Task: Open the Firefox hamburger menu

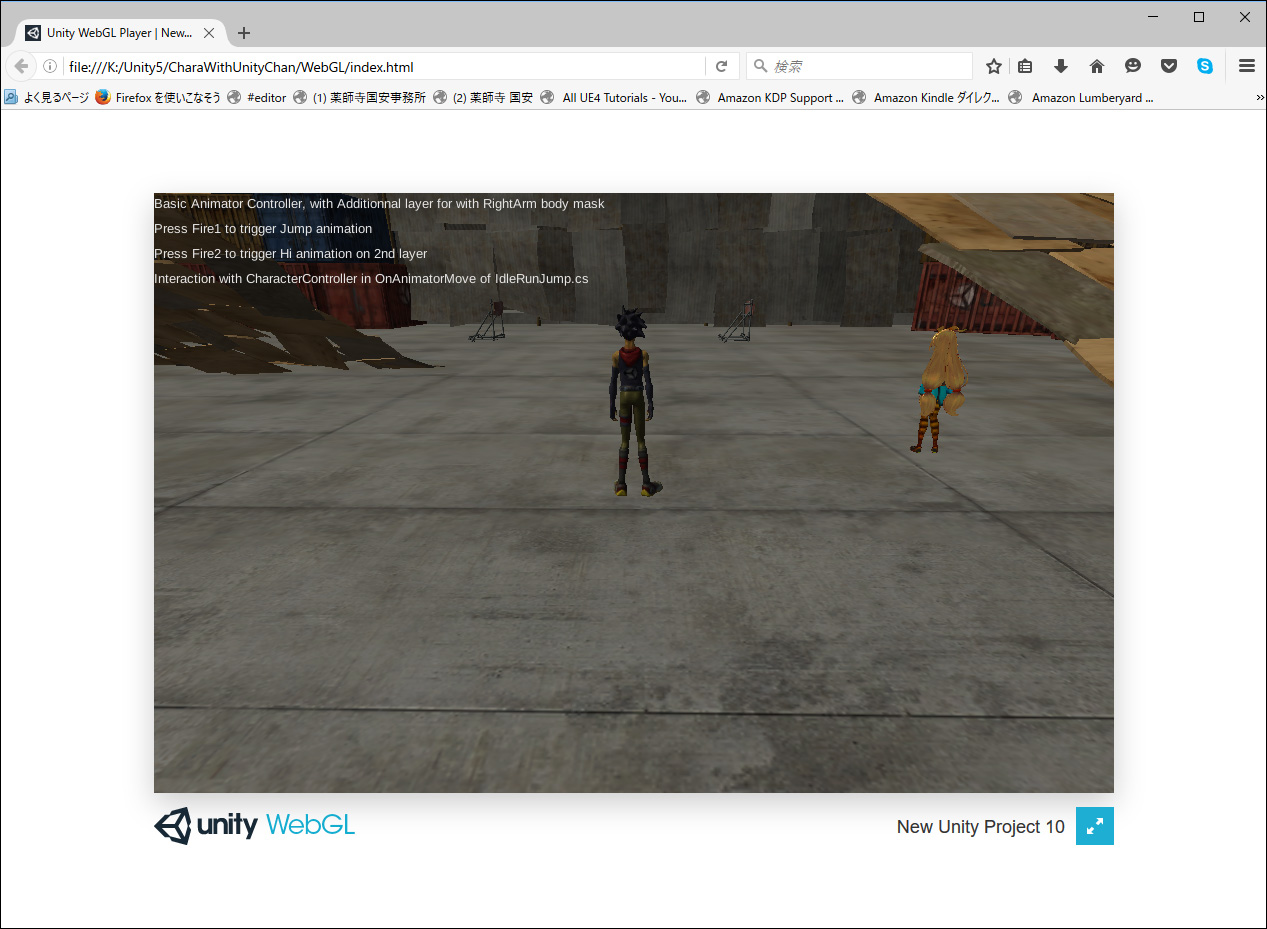Action: coord(1246,65)
